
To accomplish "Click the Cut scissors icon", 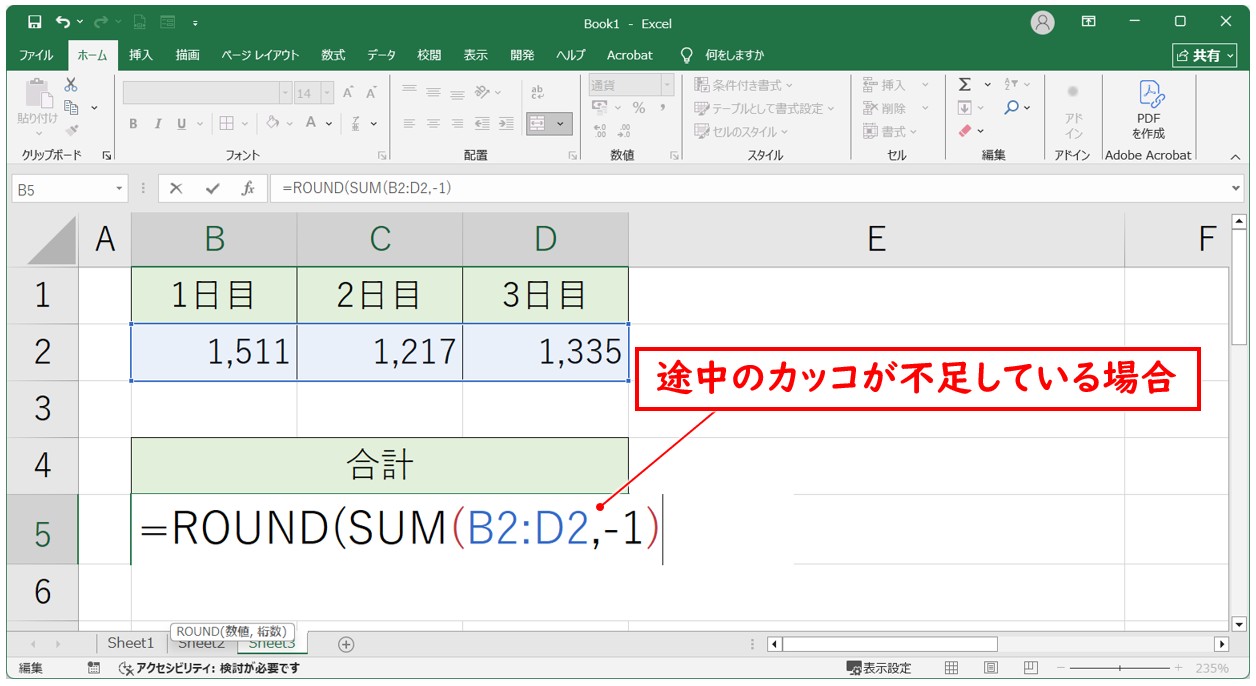I will (71, 85).
